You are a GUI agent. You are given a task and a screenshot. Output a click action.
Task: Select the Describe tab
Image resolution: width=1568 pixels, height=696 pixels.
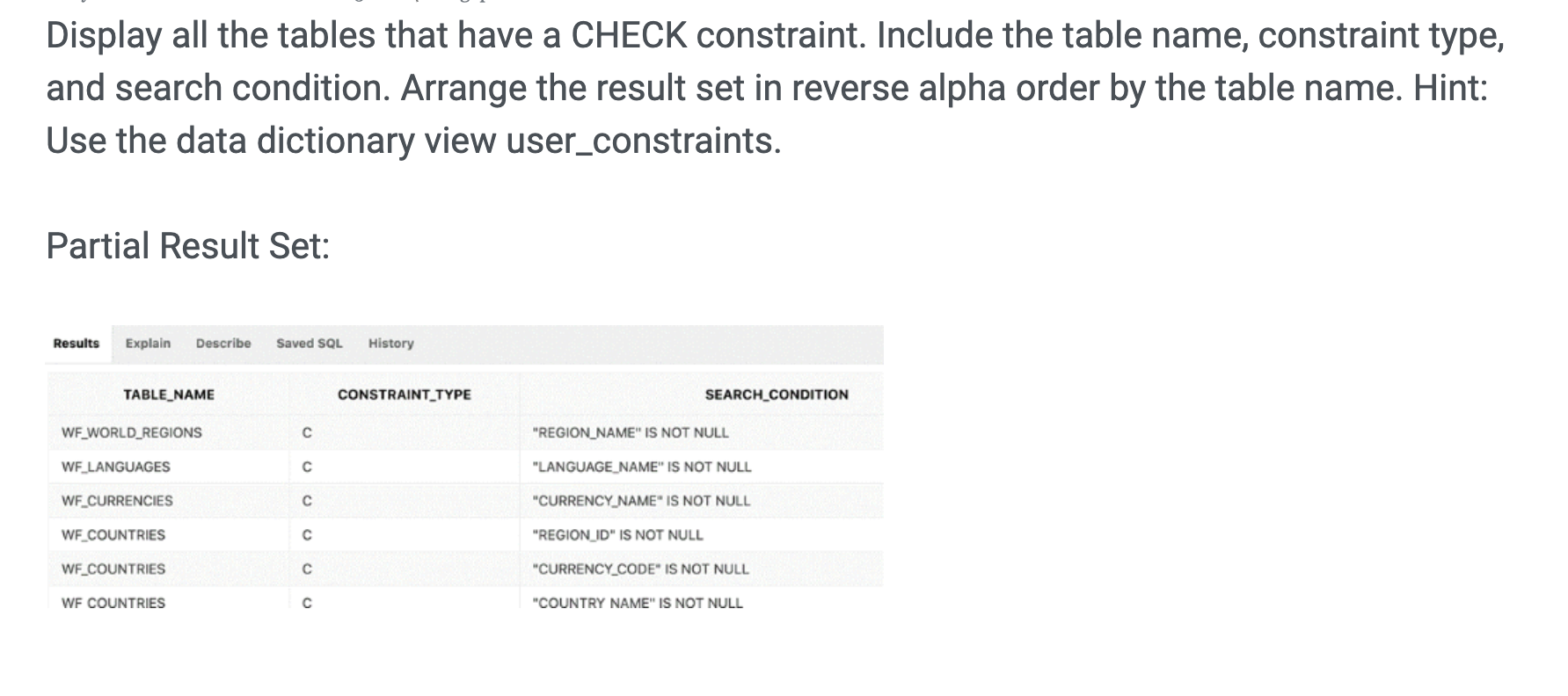click(x=223, y=344)
